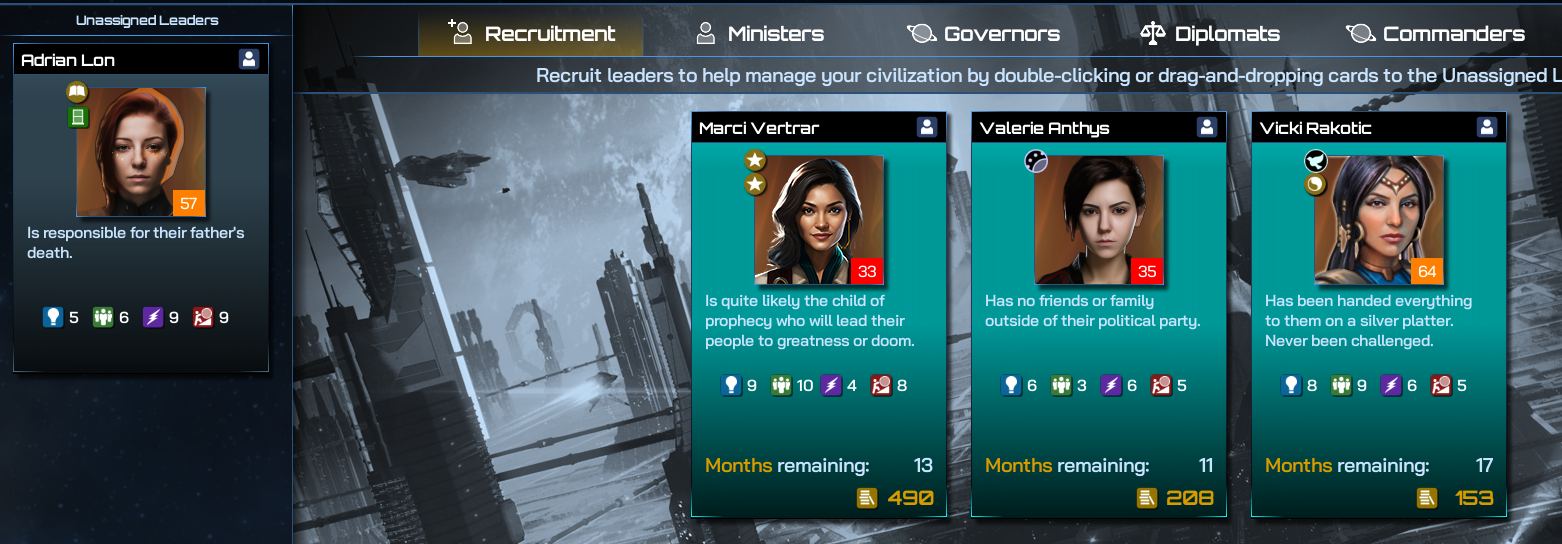Switch to the Ministers tab
This screenshot has height=544, width=1562.
(x=760, y=34)
